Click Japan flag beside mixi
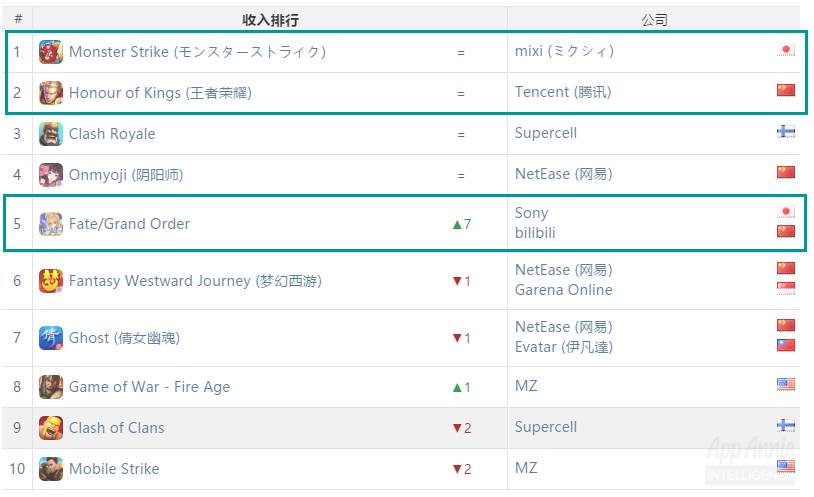This screenshot has width=814, height=497. click(x=785, y=50)
